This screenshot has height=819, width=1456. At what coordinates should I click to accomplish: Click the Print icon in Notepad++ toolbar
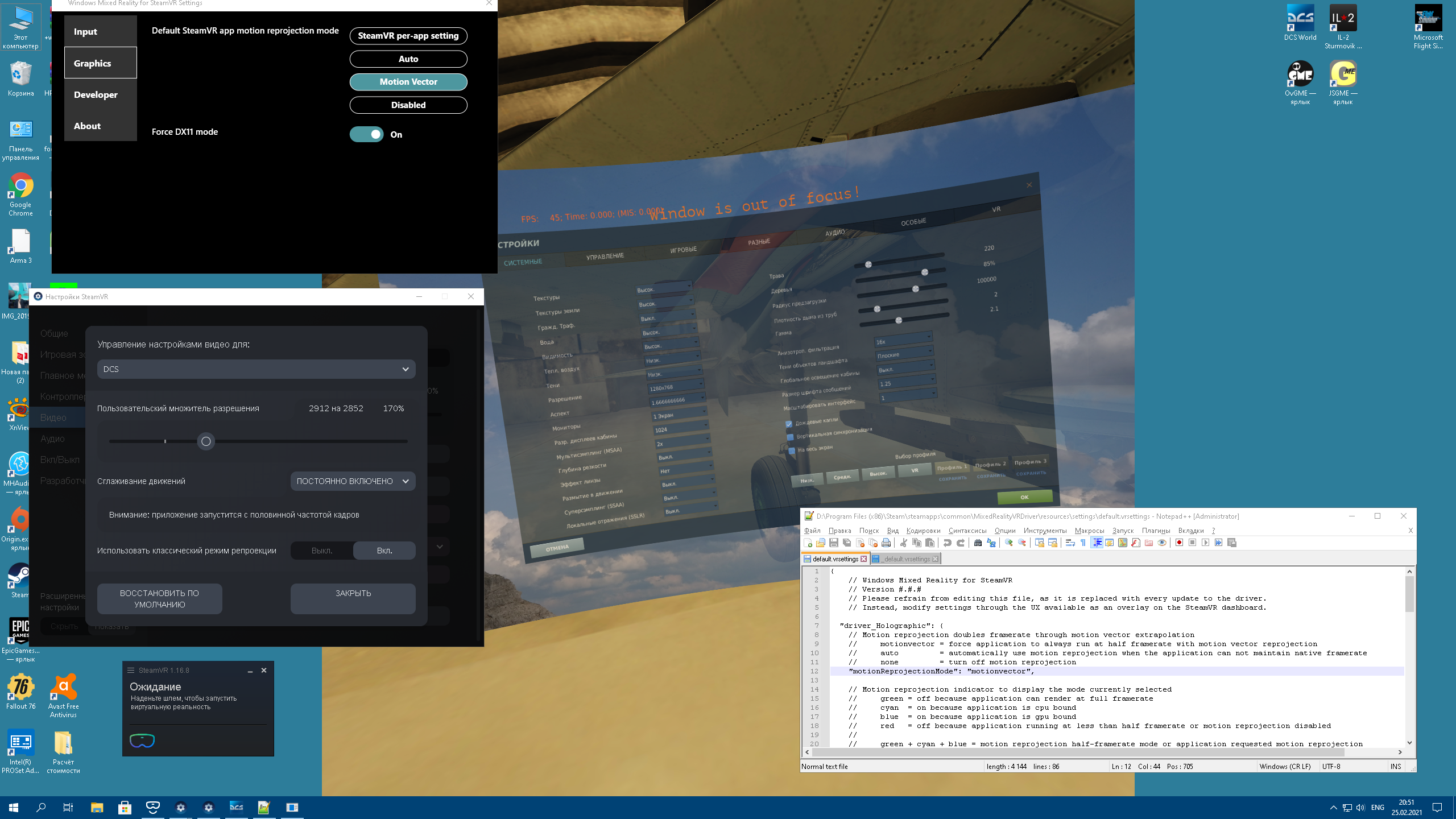pos(886,543)
